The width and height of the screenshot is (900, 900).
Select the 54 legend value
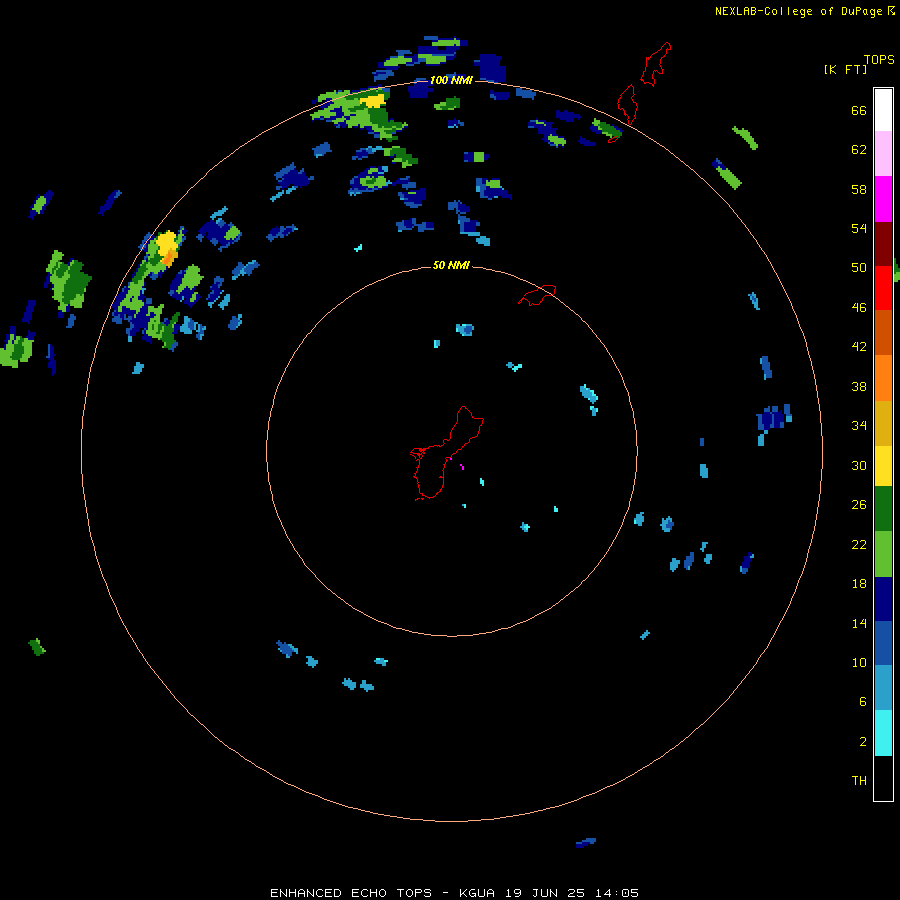pos(859,228)
